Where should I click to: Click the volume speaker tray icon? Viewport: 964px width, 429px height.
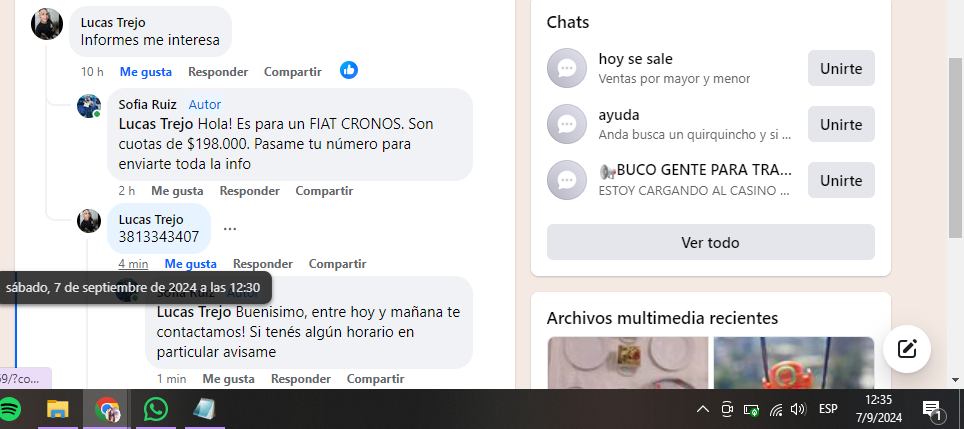point(798,409)
